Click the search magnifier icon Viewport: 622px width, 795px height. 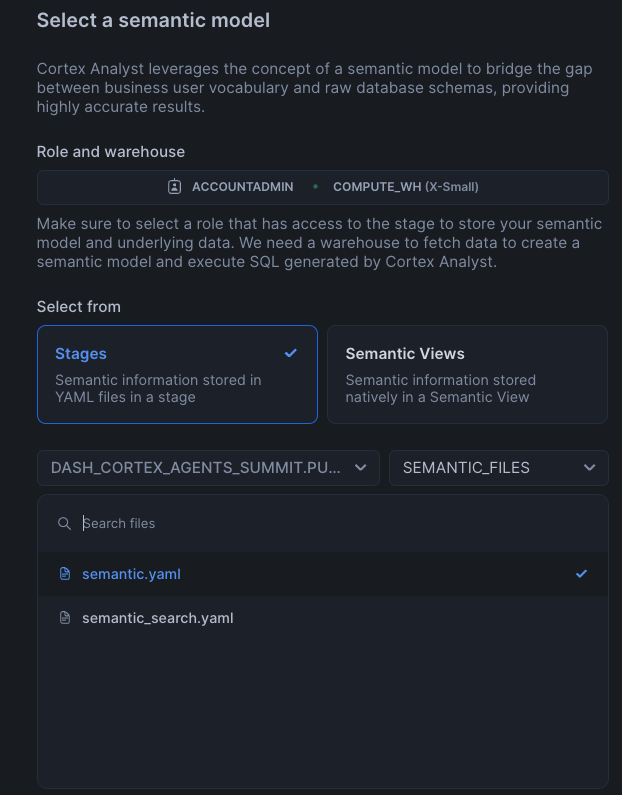(64, 523)
